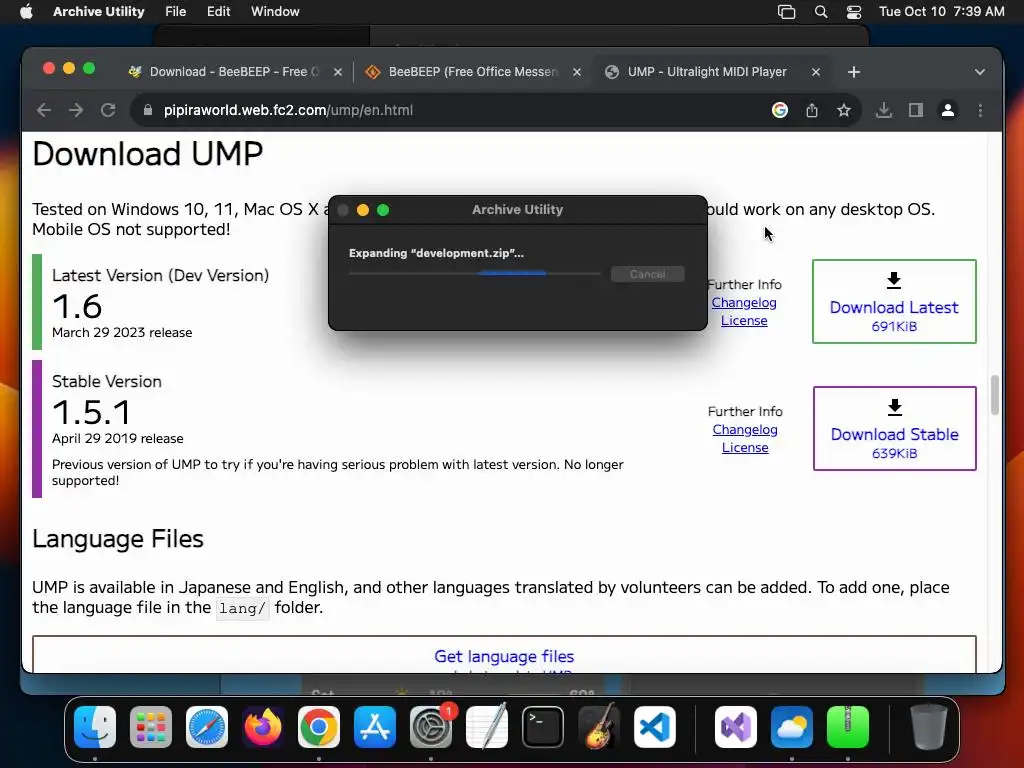This screenshot has height=768, width=1024.
Task: Click Download Stable 639KiB button
Action: (895, 428)
